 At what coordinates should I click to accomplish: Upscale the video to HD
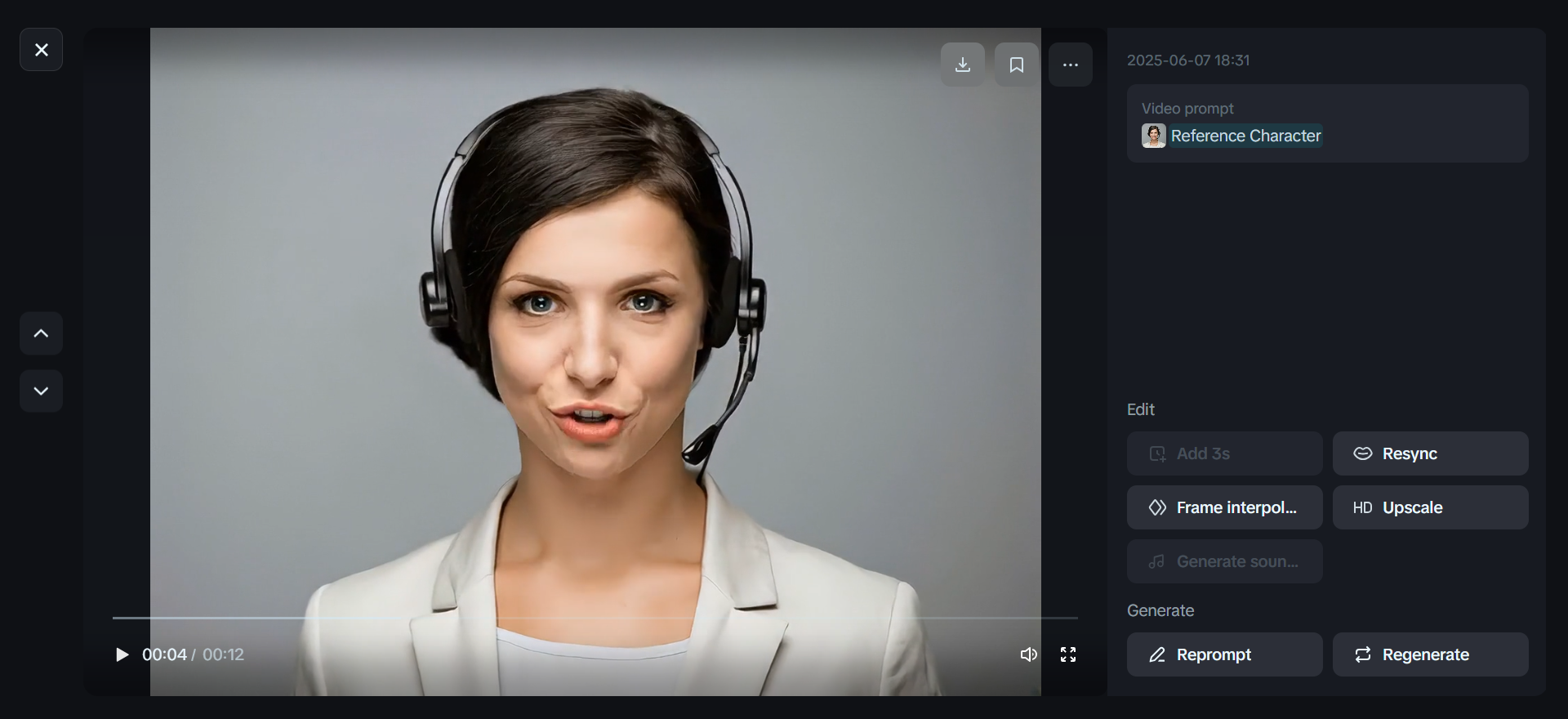point(1431,507)
